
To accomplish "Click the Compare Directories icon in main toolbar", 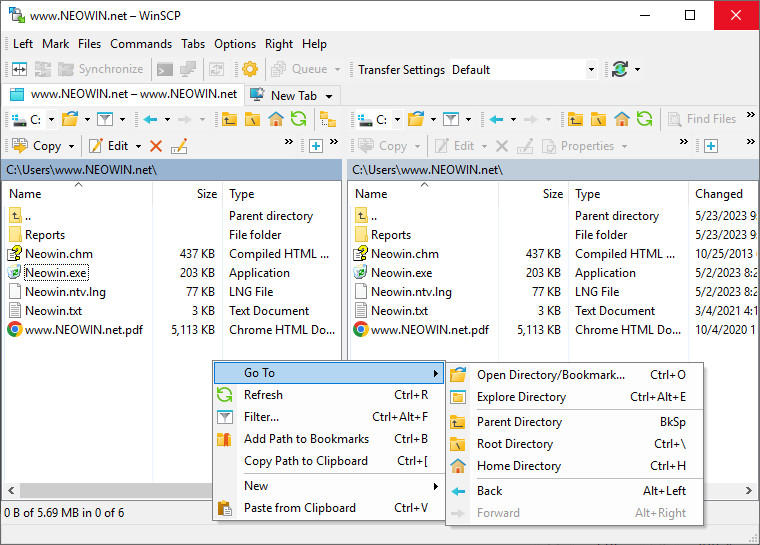I will tap(19, 69).
